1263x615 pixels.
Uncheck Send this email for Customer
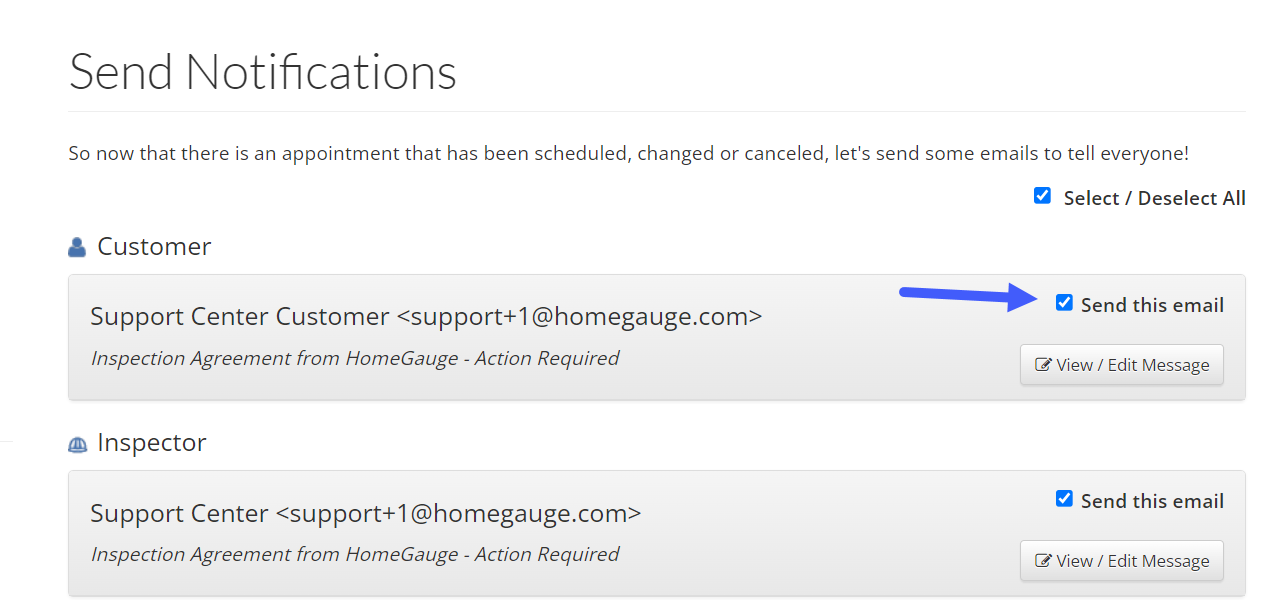point(1064,303)
